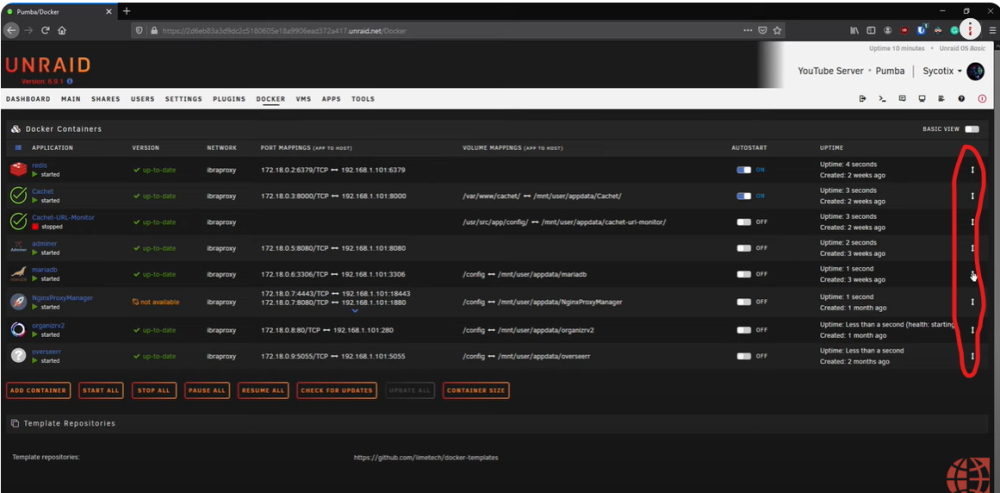This screenshot has height=493, width=1000.
Task: Enable autostart for organizrv2
Action: pos(744,330)
